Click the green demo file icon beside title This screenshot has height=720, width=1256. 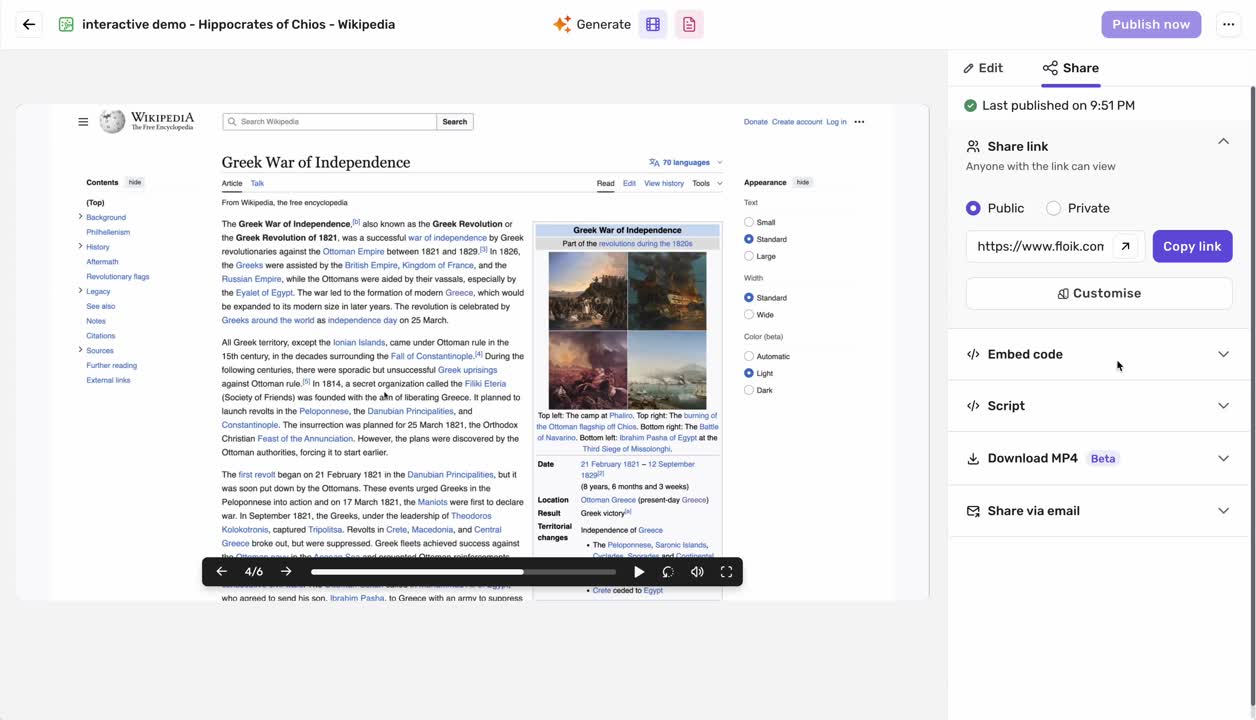(66, 24)
